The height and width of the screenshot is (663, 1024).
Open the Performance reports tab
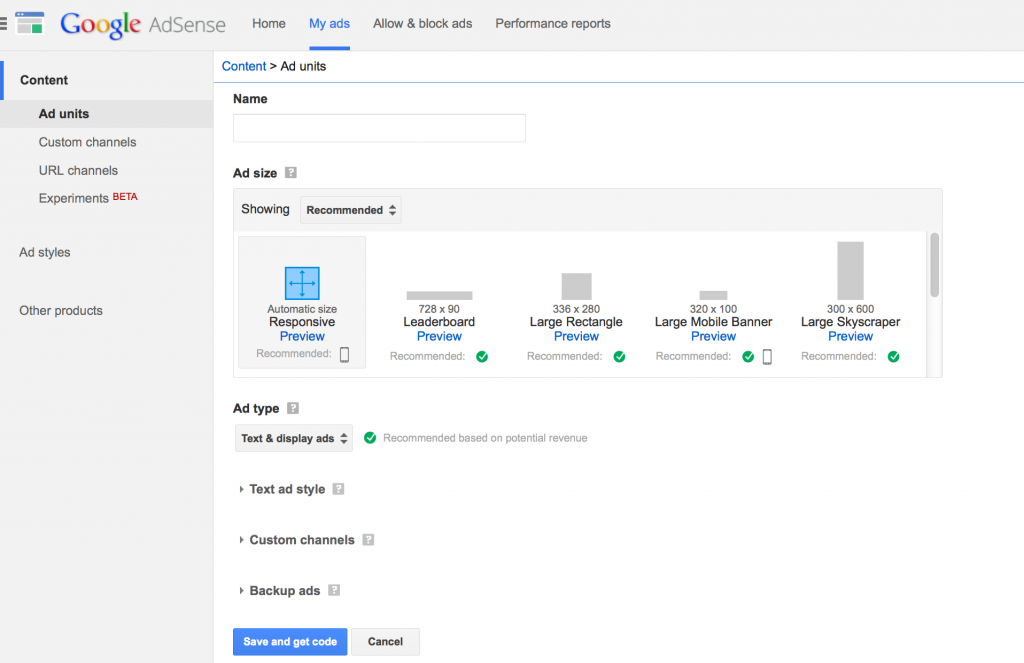(x=553, y=24)
